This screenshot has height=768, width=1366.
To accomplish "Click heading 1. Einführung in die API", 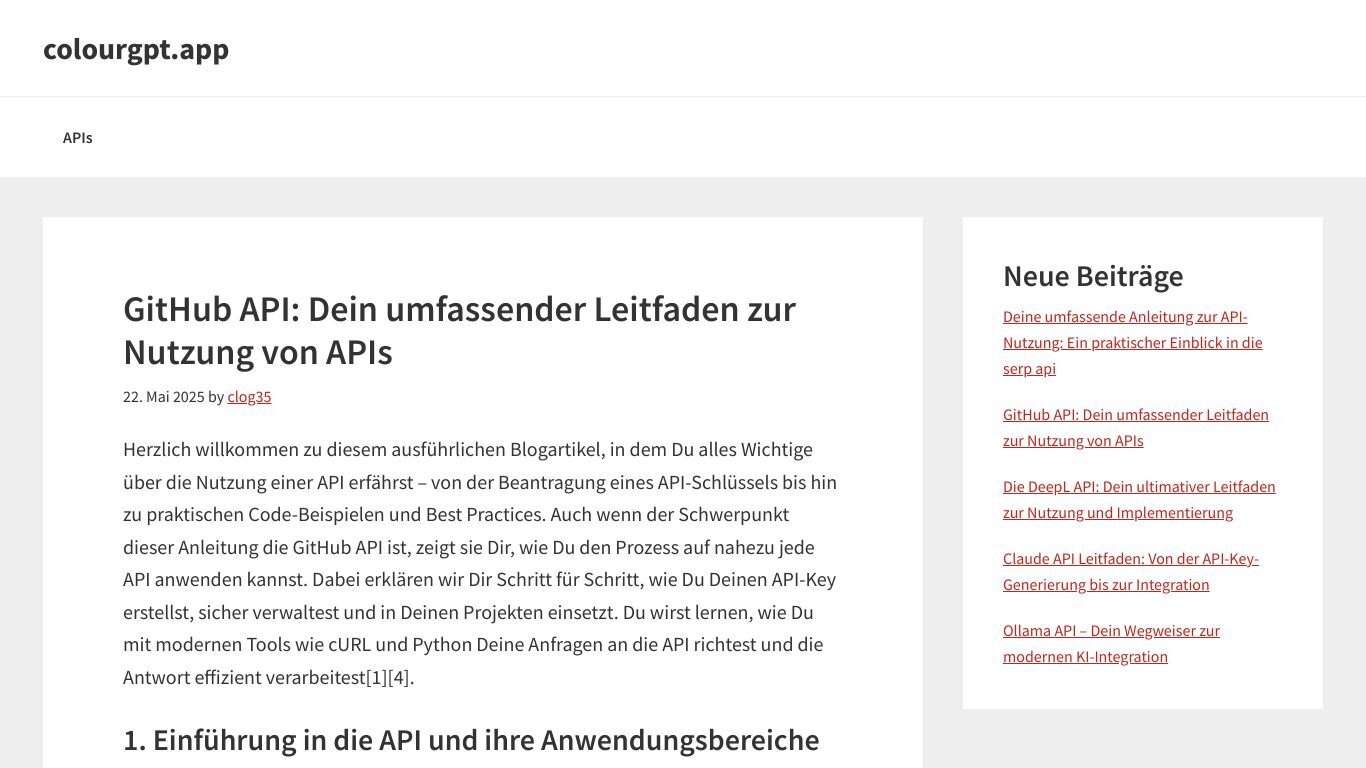I will [471, 740].
